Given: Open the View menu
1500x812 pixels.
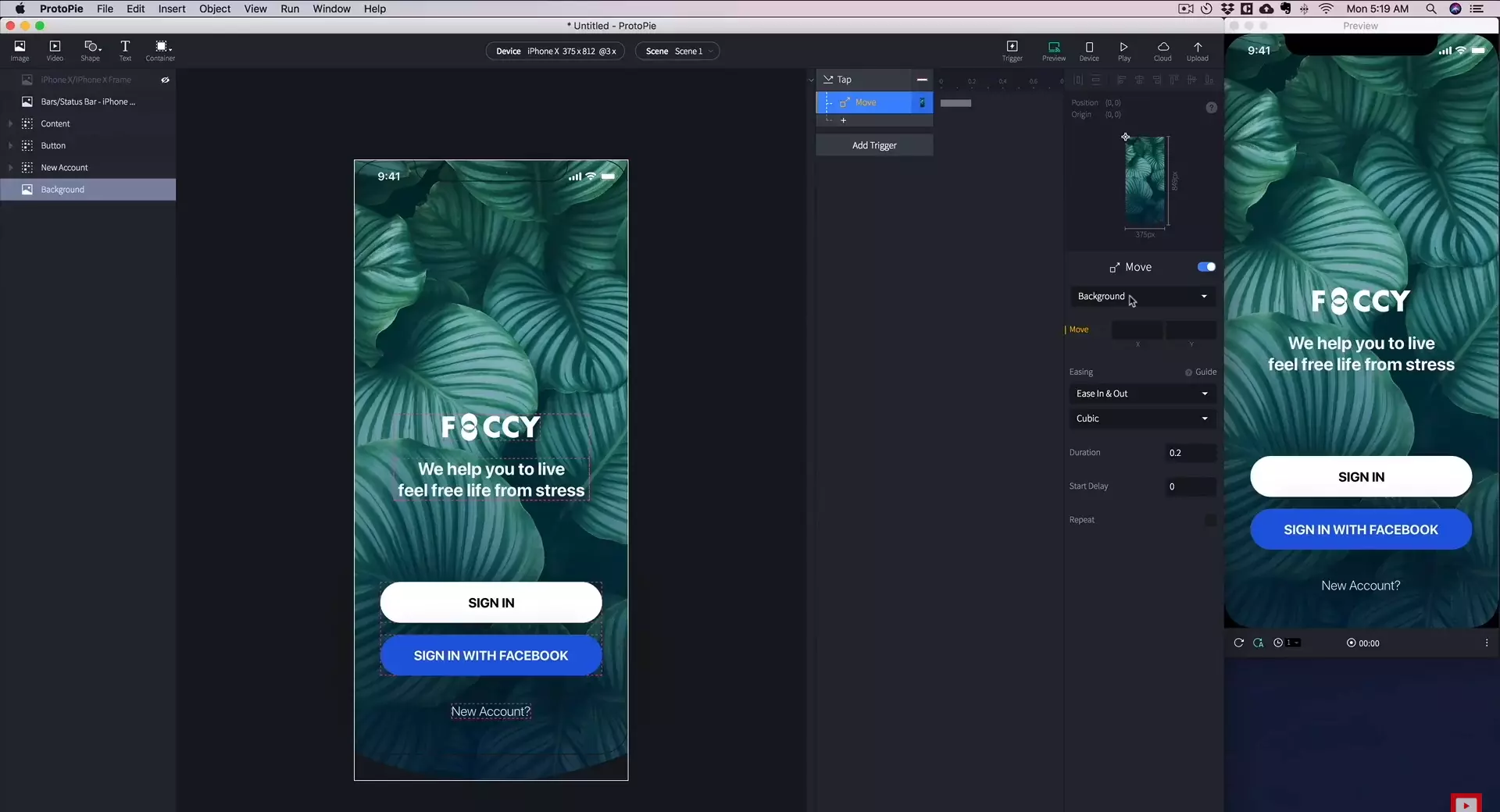Looking at the screenshot, I should (255, 9).
